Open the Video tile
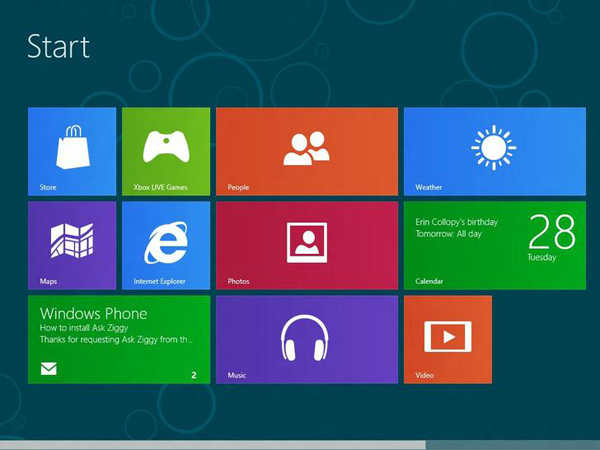 448,339
